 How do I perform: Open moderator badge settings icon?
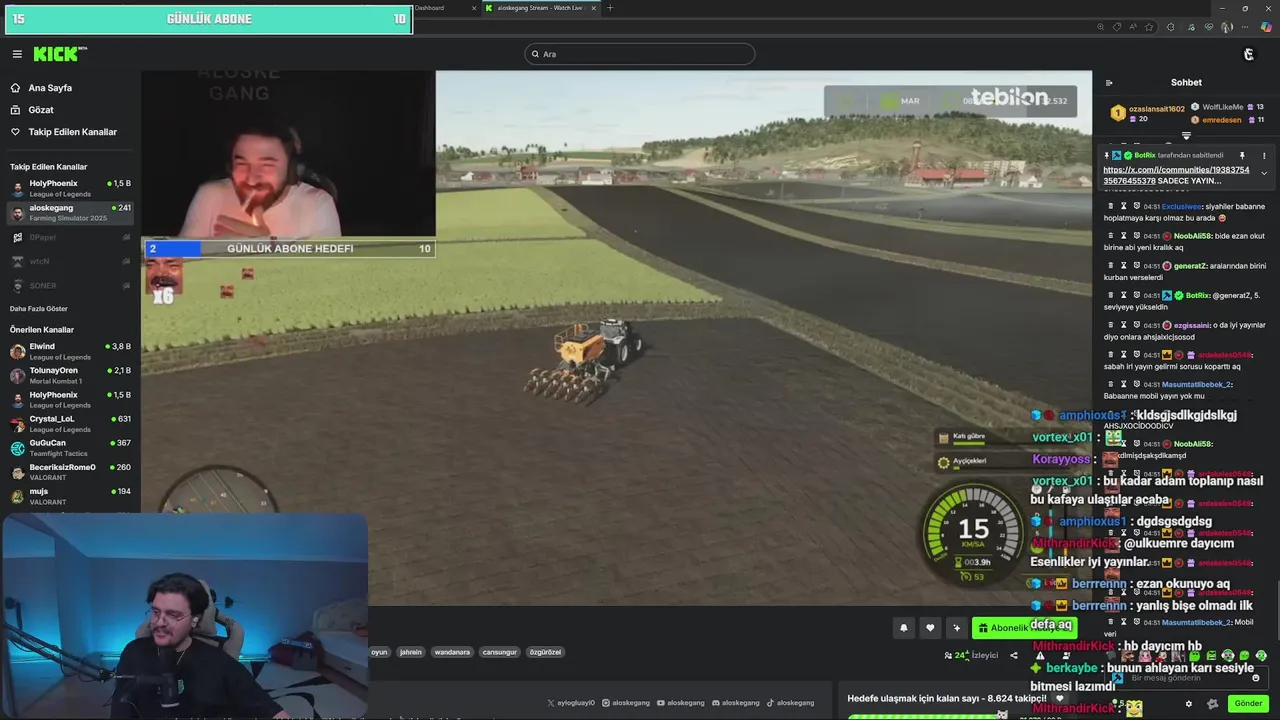(1212, 703)
